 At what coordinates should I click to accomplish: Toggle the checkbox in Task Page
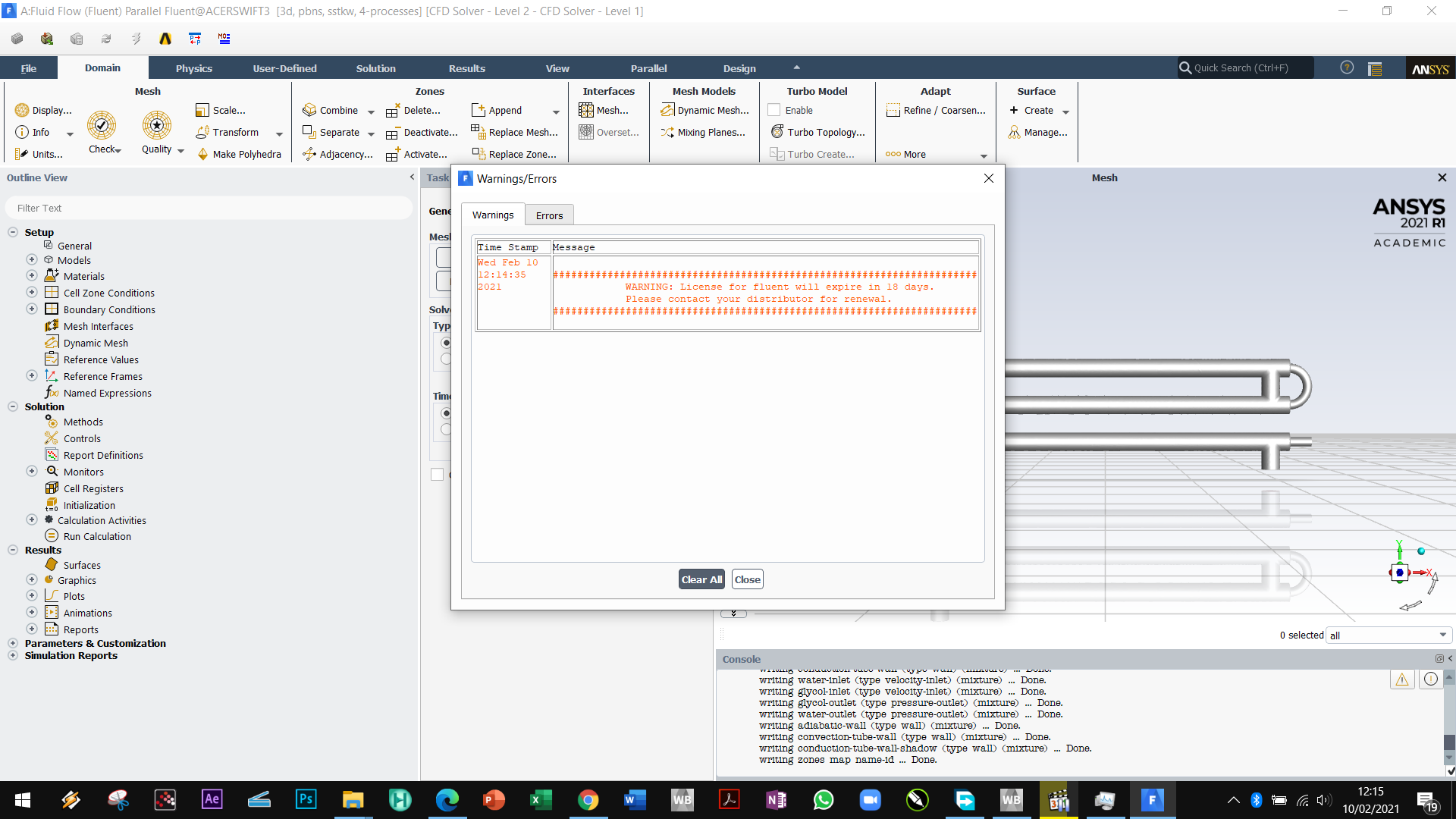[437, 475]
